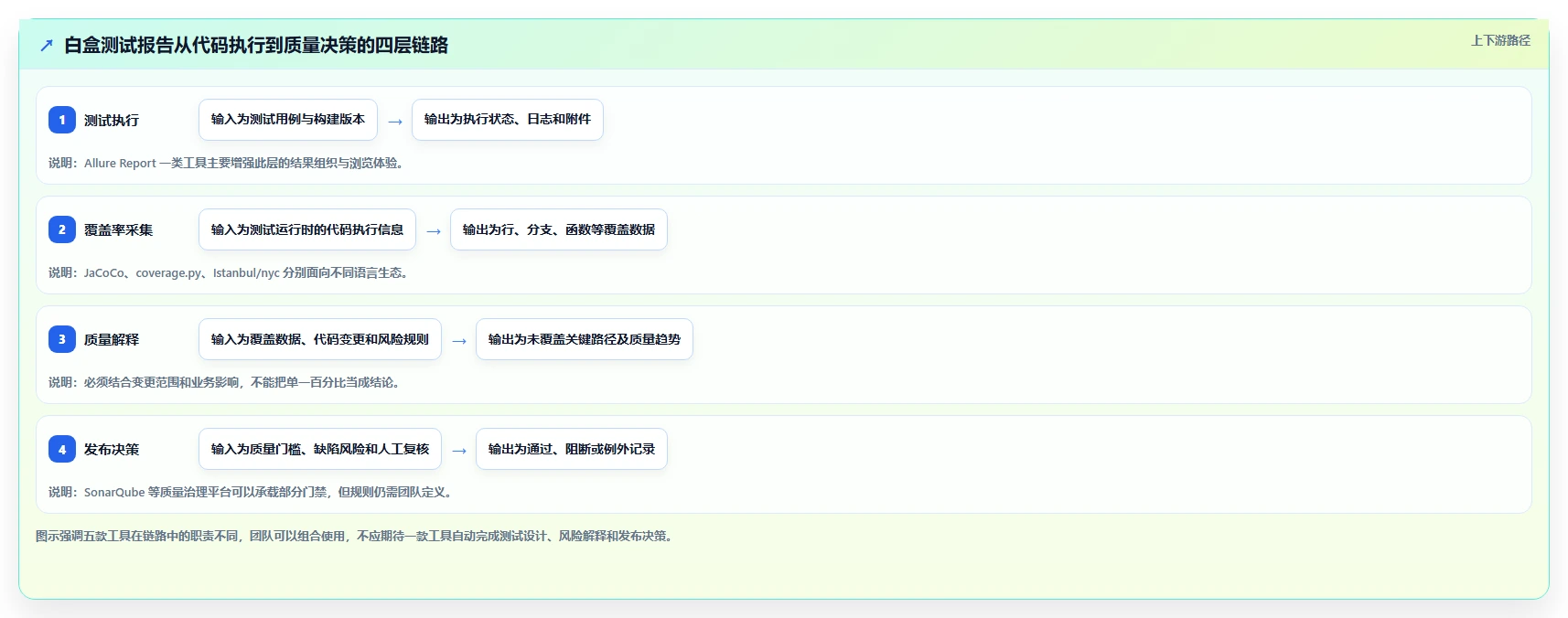Screen dimensions: 1568x618
Task: Click the 上下游路径 label
Action: click(x=1500, y=40)
